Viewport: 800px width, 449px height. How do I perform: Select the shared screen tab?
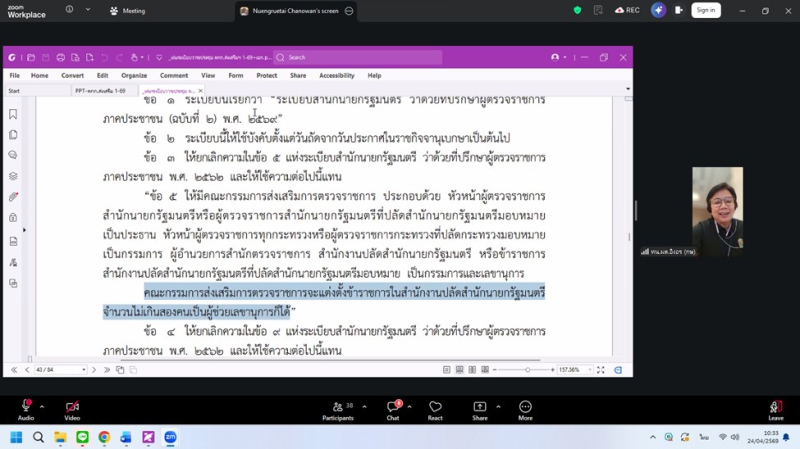[x=295, y=11]
